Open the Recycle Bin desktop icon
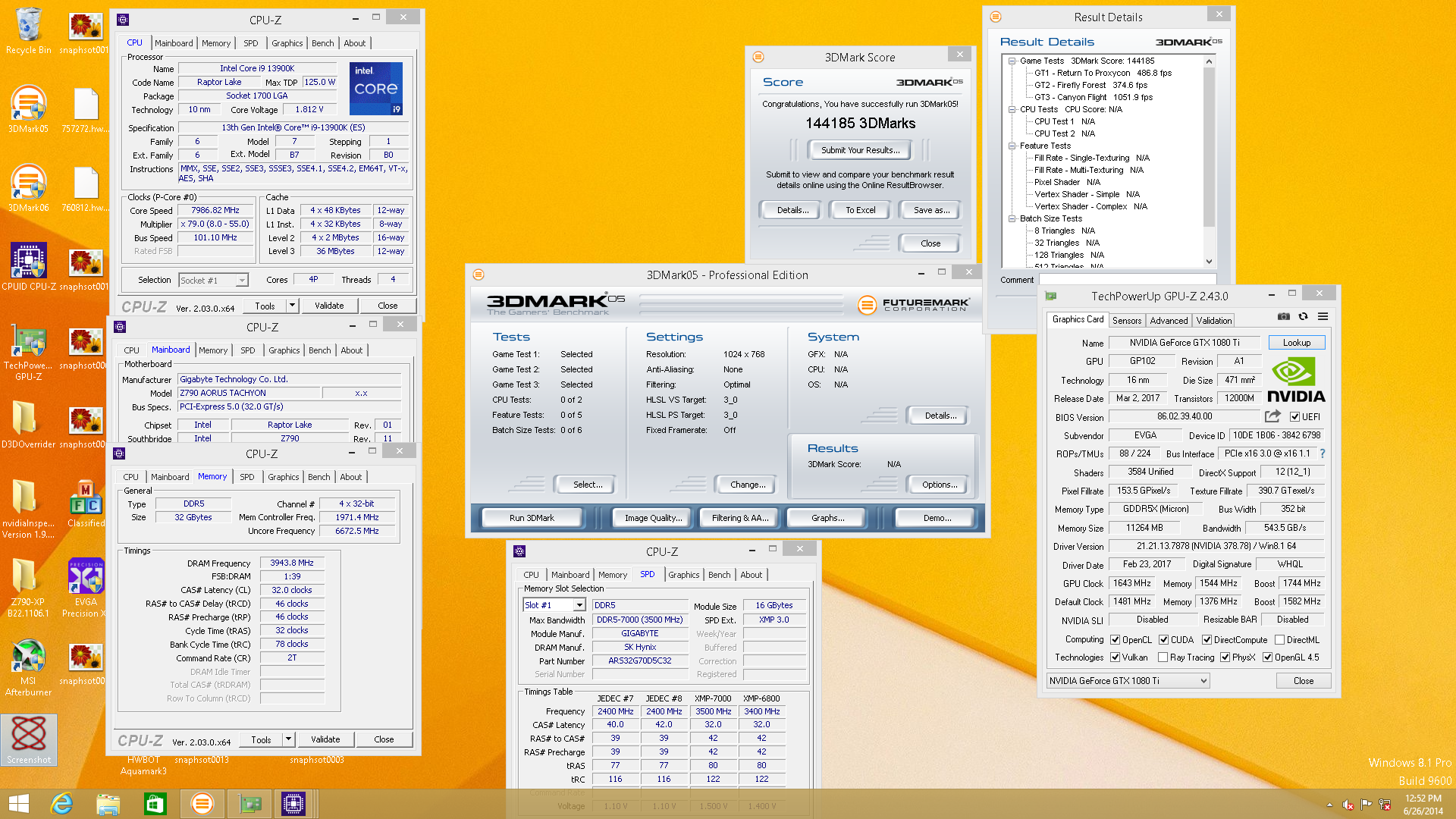 [x=29, y=31]
